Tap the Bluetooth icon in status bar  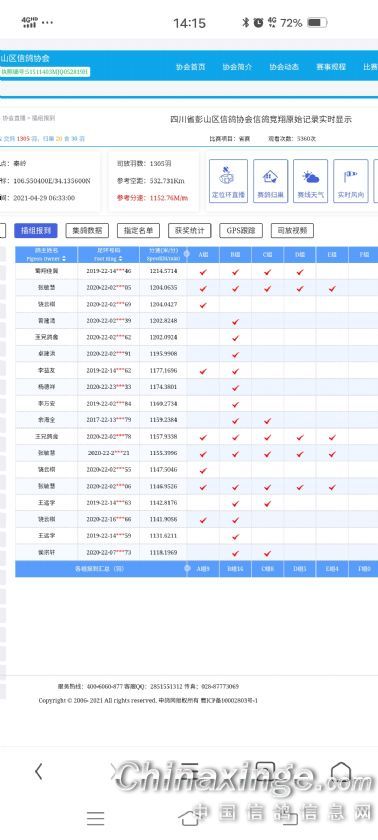point(245,22)
